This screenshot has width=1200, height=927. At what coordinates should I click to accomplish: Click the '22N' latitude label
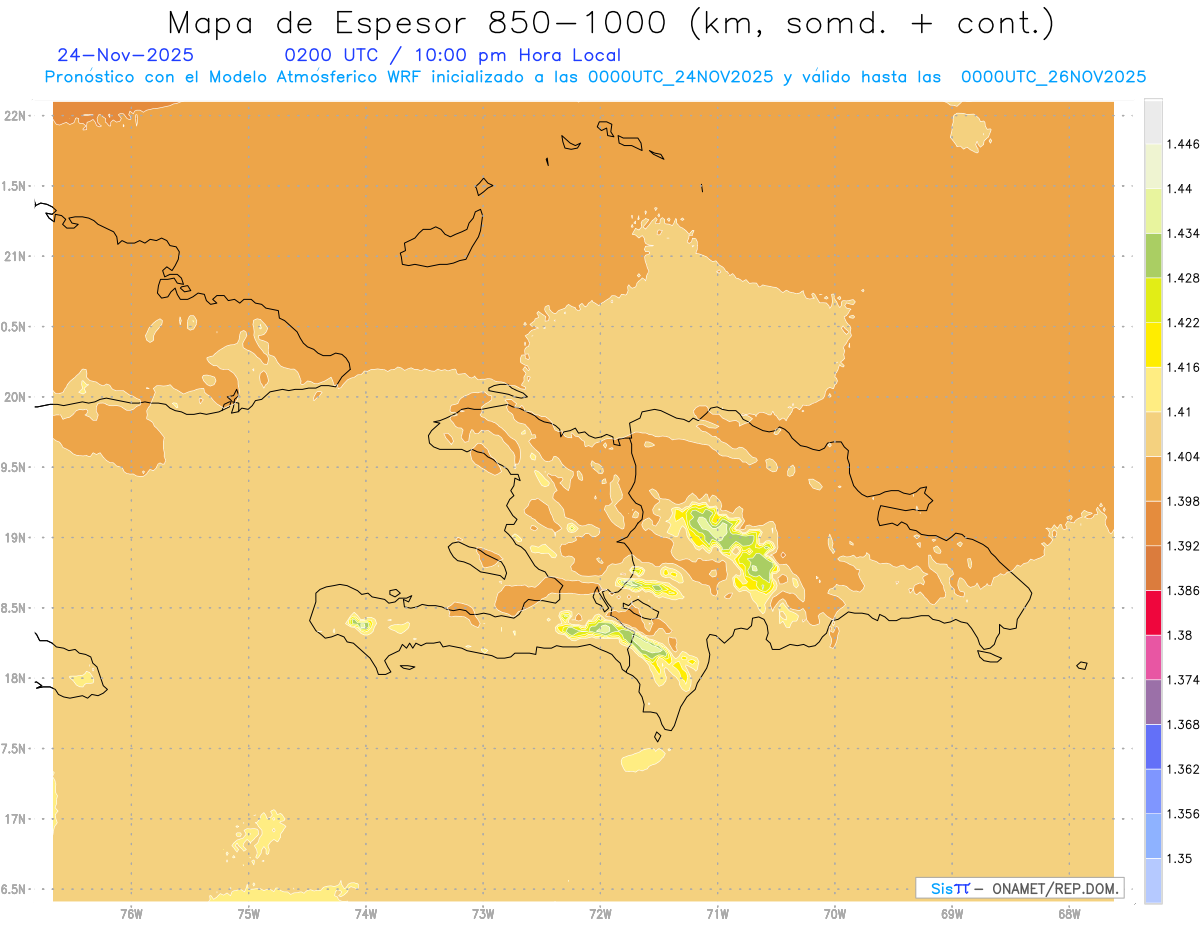(x=16, y=115)
